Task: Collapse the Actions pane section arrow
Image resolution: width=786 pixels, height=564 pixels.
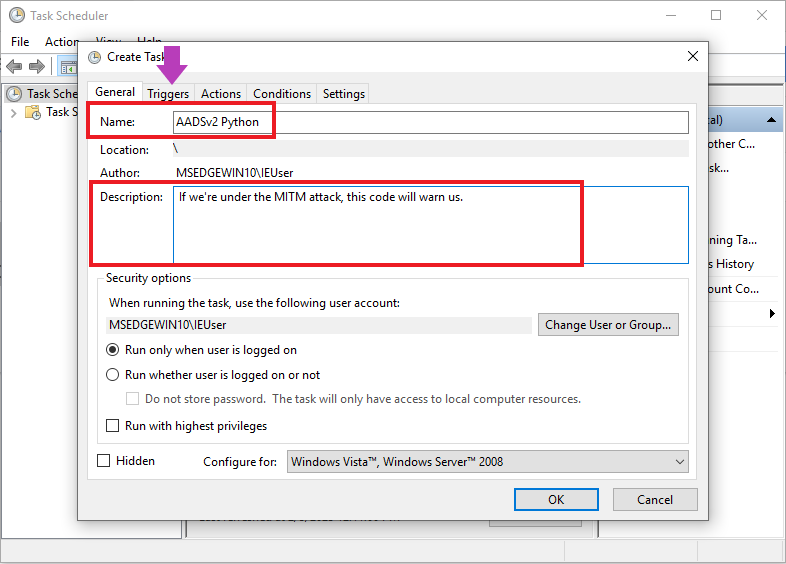Action: (x=773, y=120)
